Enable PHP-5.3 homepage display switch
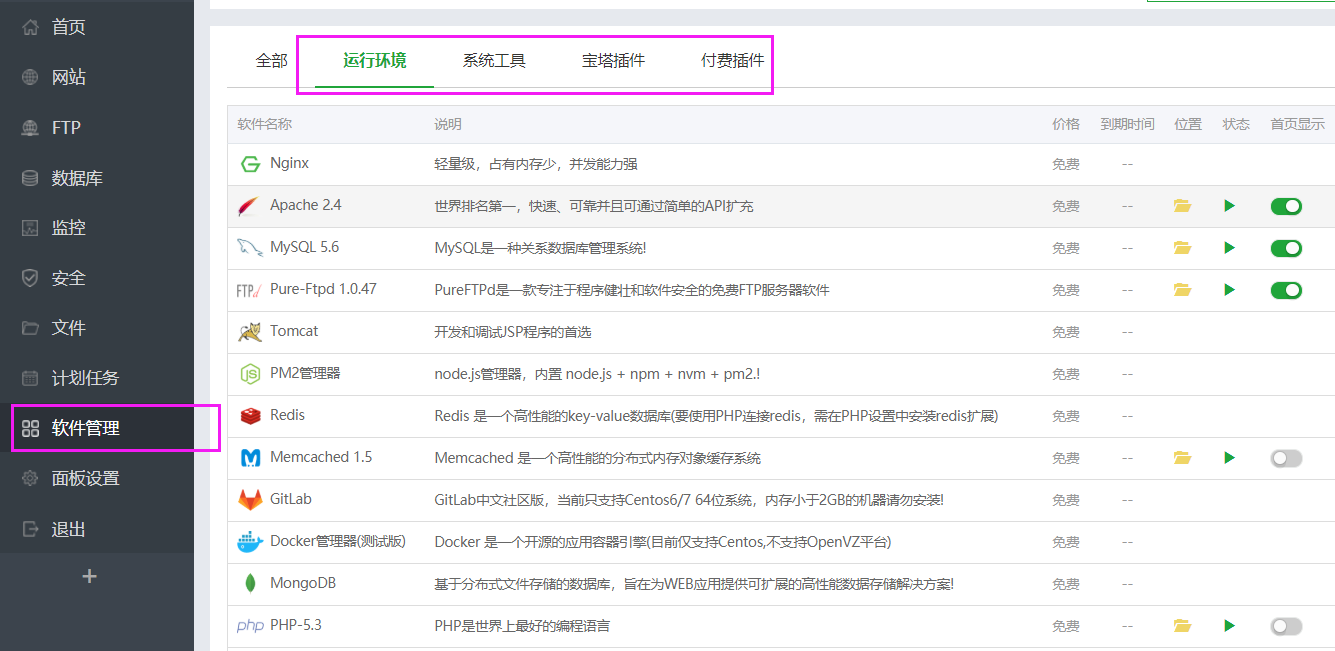The height and width of the screenshot is (651, 1335). coord(1287,626)
